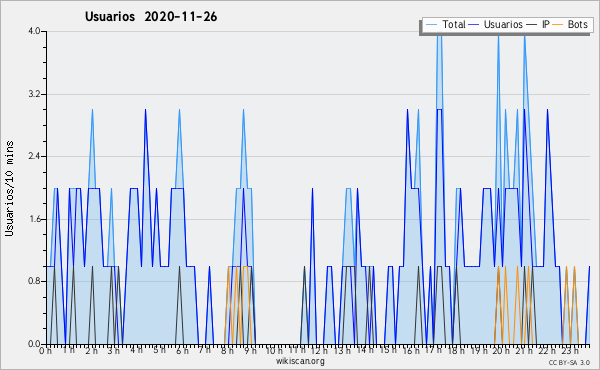Click the '12 h' x-axis label
Image resolution: width=600 pixels, height=370 pixels.
(319, 351)
